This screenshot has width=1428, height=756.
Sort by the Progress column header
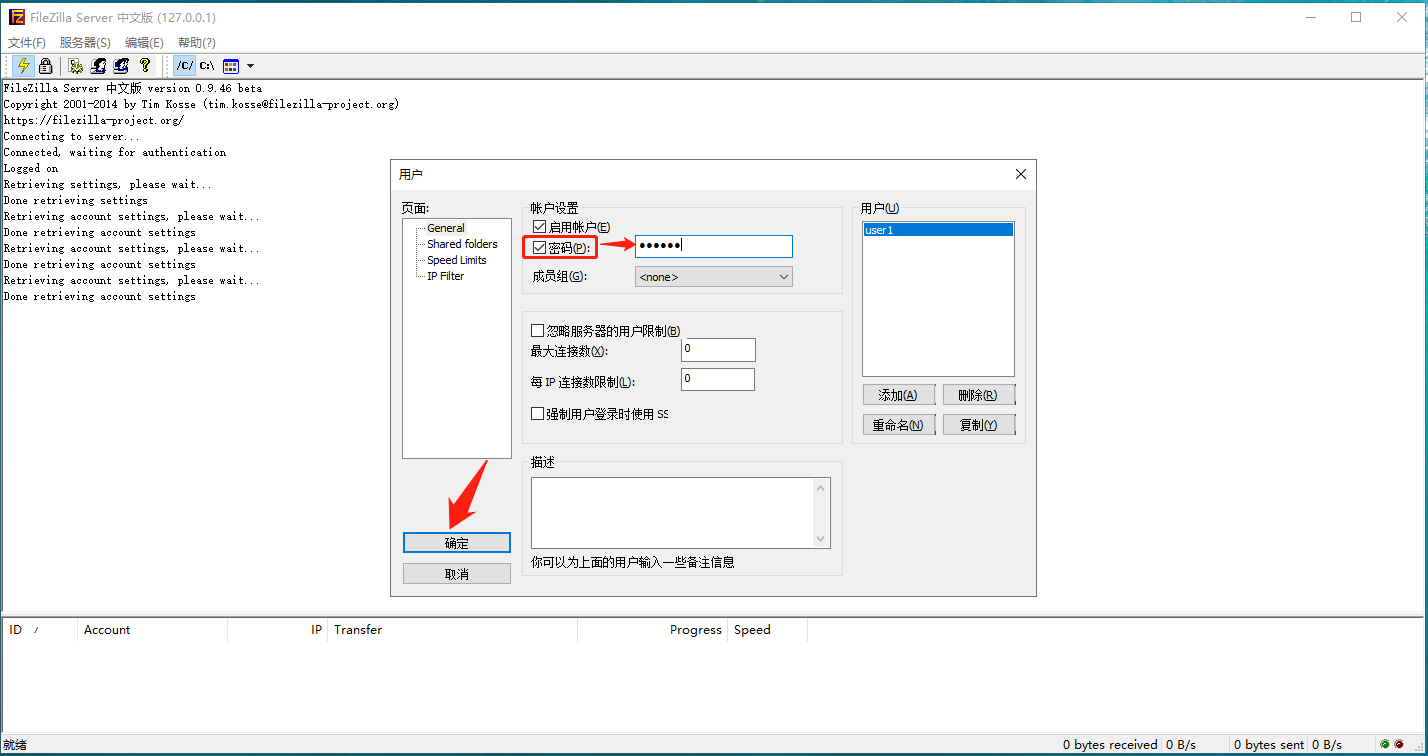pos(652,630)
